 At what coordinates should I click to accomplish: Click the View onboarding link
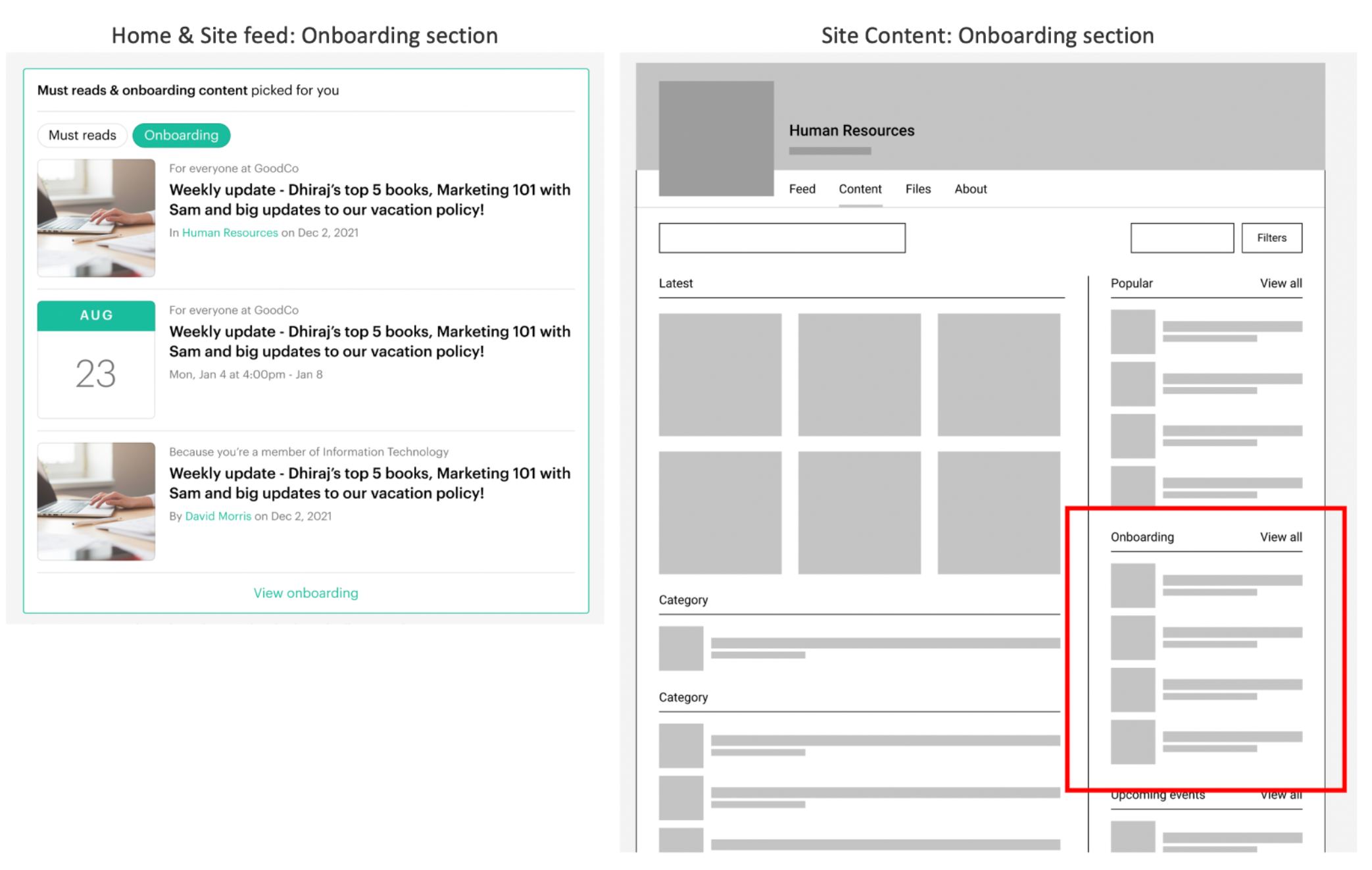[306, 593]
